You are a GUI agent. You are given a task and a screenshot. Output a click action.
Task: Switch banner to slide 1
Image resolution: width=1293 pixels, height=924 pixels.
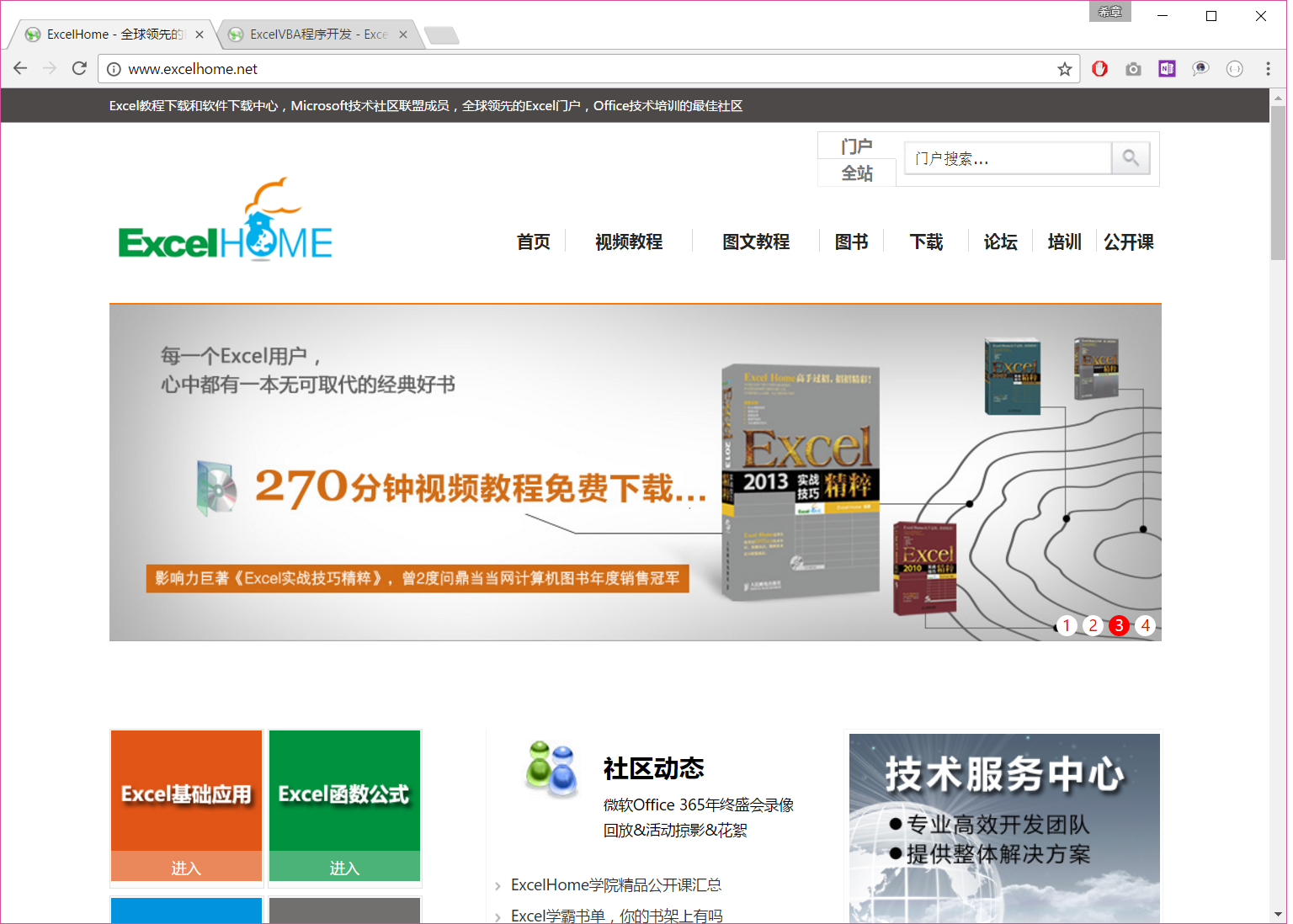click(1067, 625)
